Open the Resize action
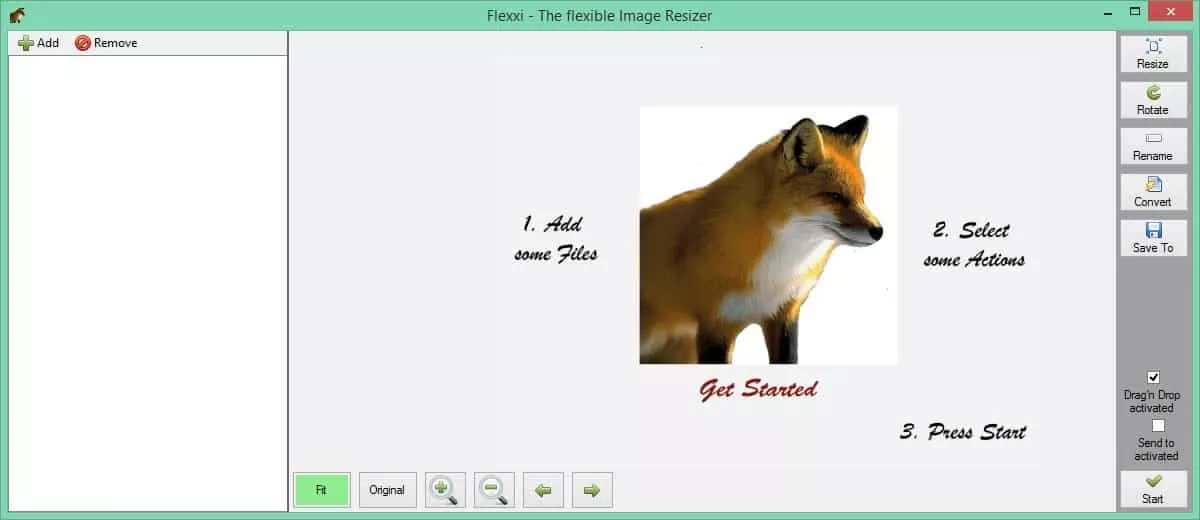The height and width of the screenshot is (520, 1200). 1153,54
